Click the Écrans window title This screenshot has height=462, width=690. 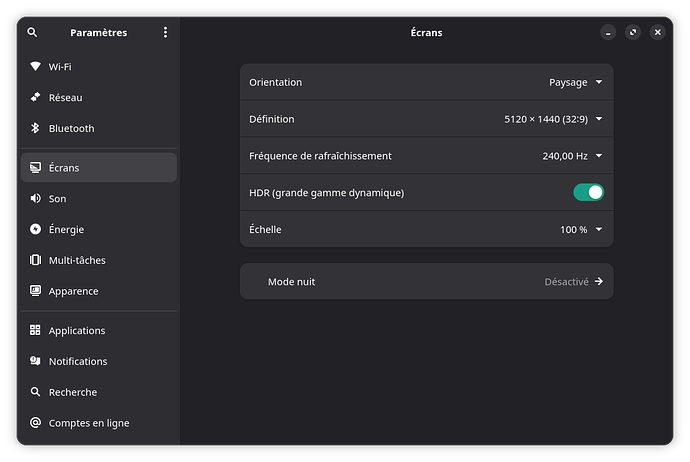(426, 33)
